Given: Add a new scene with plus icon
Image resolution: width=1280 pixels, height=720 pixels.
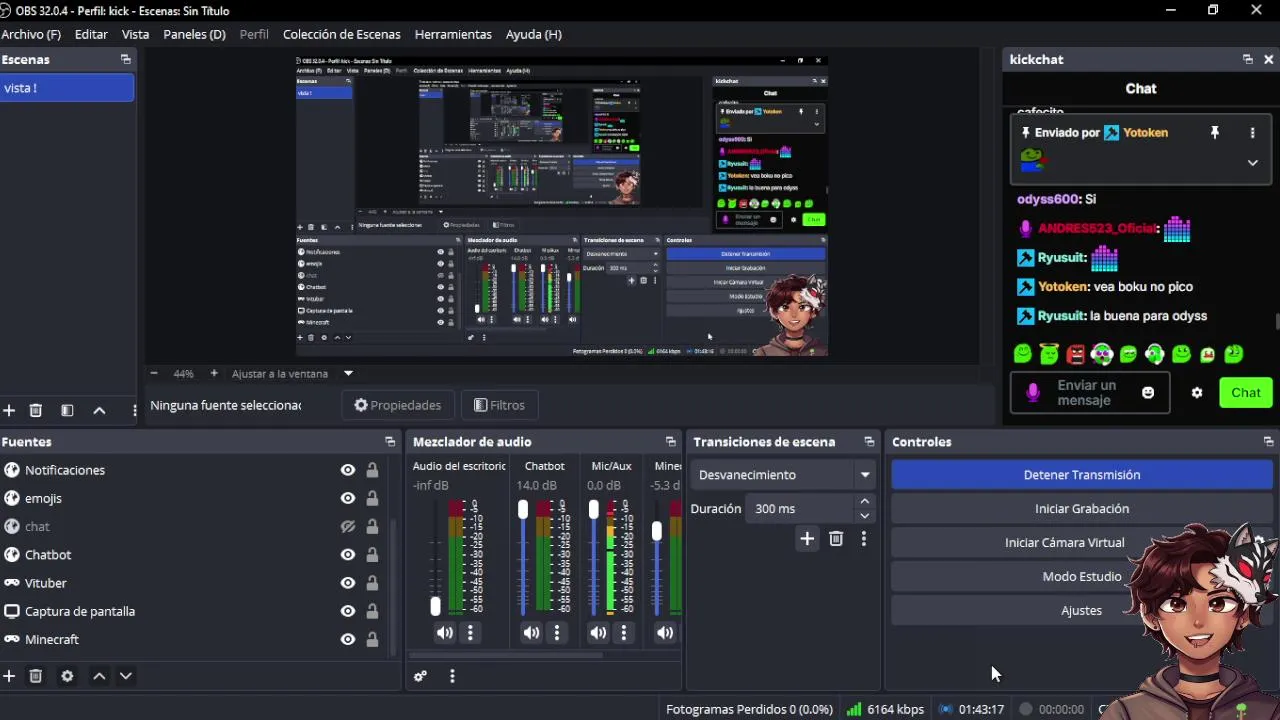Looking at the screenshot, I should (x=9, y=410).
